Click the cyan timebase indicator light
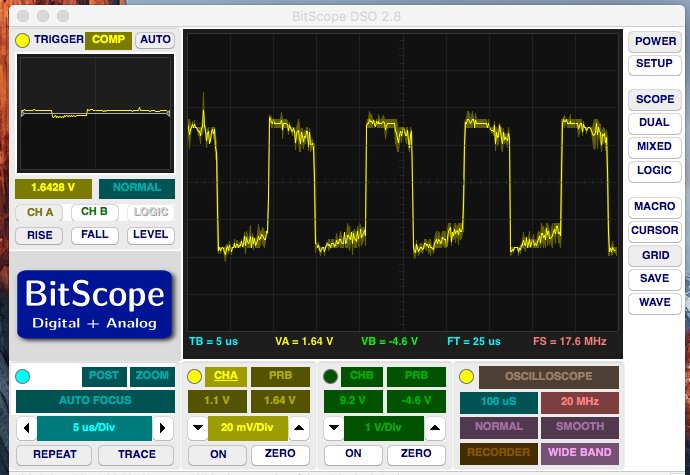Screen dimensions: 690x475 tap(22, 376)
